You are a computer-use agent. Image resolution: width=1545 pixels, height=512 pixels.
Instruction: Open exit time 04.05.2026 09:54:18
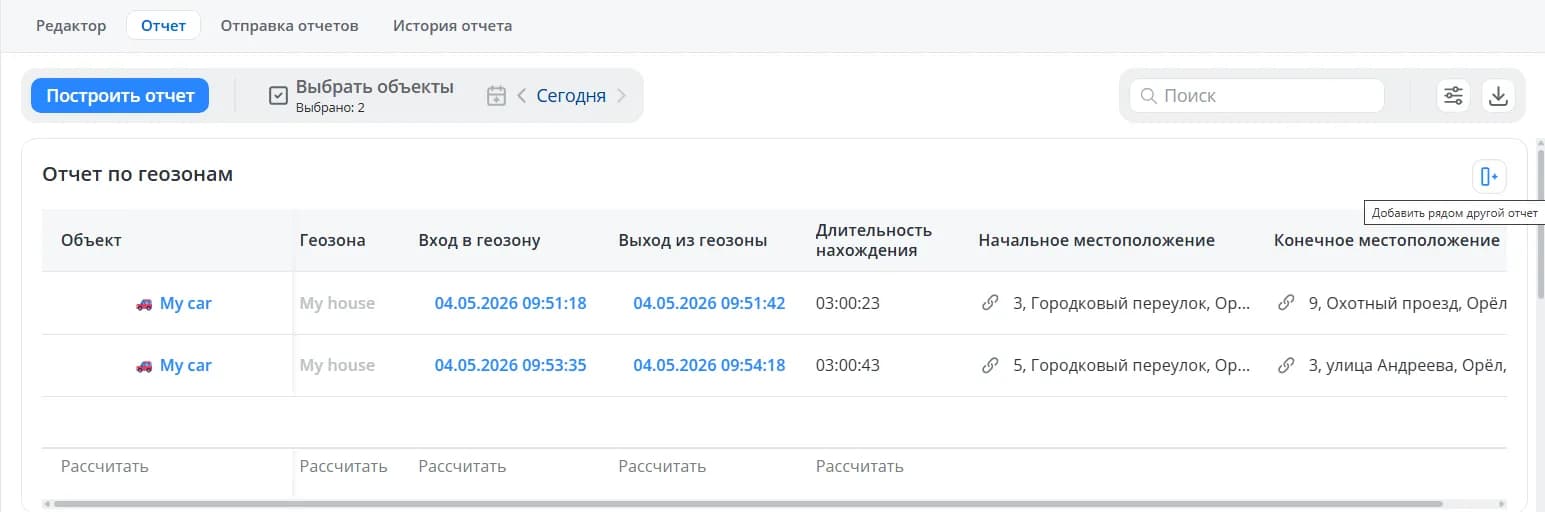709,365
